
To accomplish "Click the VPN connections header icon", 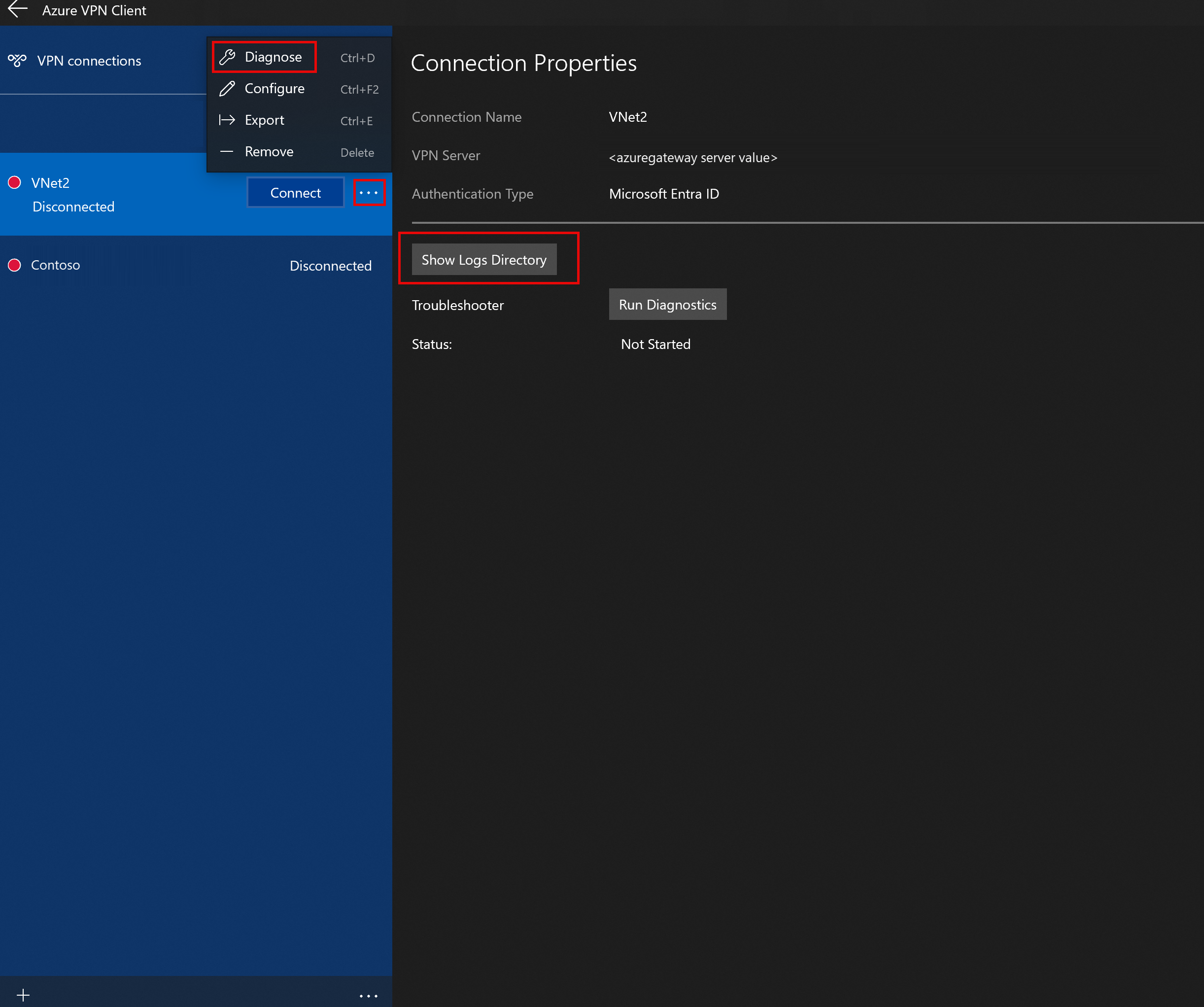I will pyautogui.click(x=17, y=60).
